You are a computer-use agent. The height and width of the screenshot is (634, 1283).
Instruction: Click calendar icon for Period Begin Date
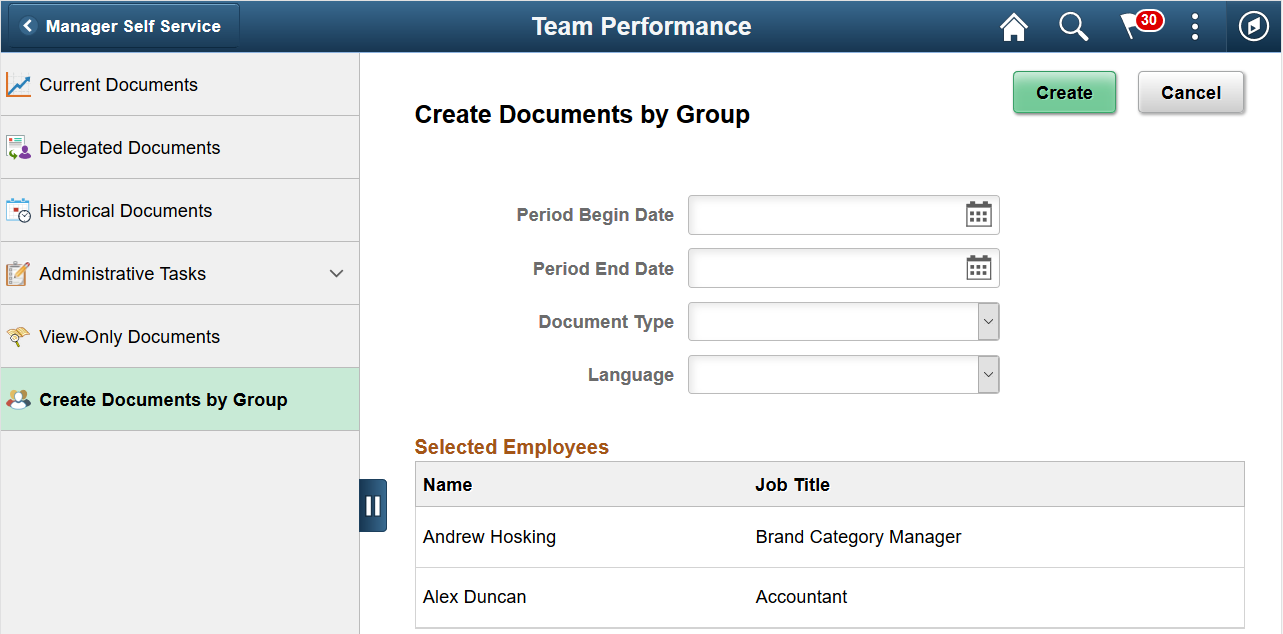(x=978, y=214)
